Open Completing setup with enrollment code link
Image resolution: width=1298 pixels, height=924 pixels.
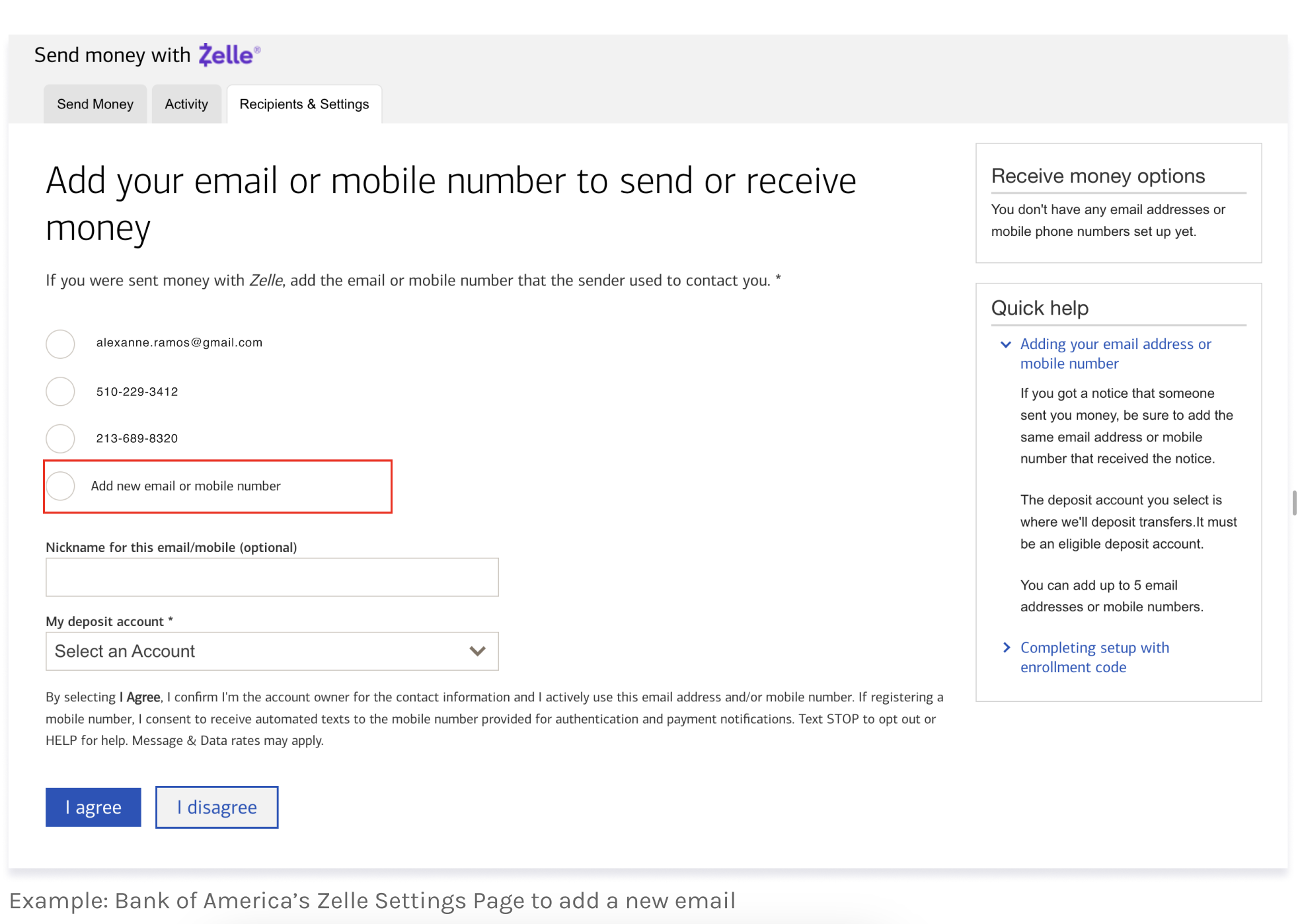click(1094, 657)
